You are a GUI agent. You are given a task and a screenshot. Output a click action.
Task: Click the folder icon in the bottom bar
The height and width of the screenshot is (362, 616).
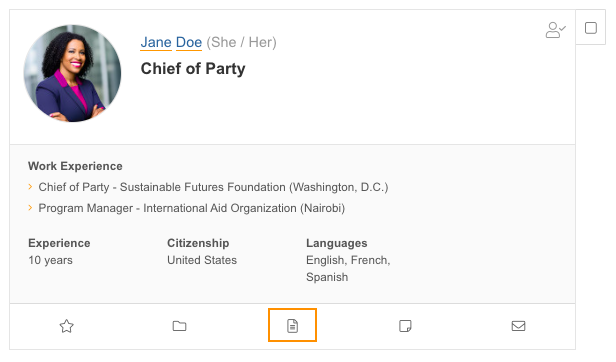click(x=180, y=326)
